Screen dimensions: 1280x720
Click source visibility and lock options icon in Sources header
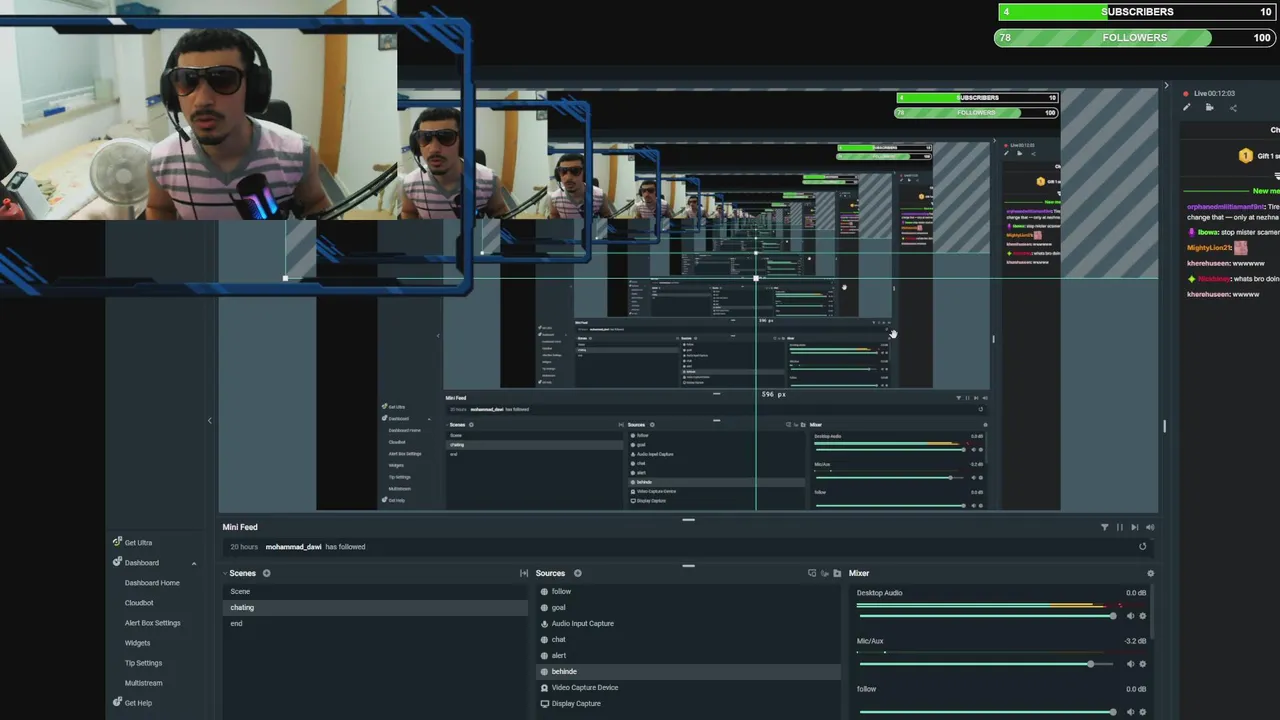click(825, 574)
